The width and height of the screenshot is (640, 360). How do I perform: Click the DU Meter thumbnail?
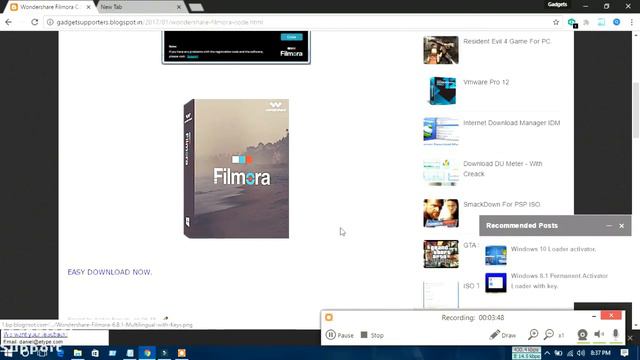coord(441,172)
